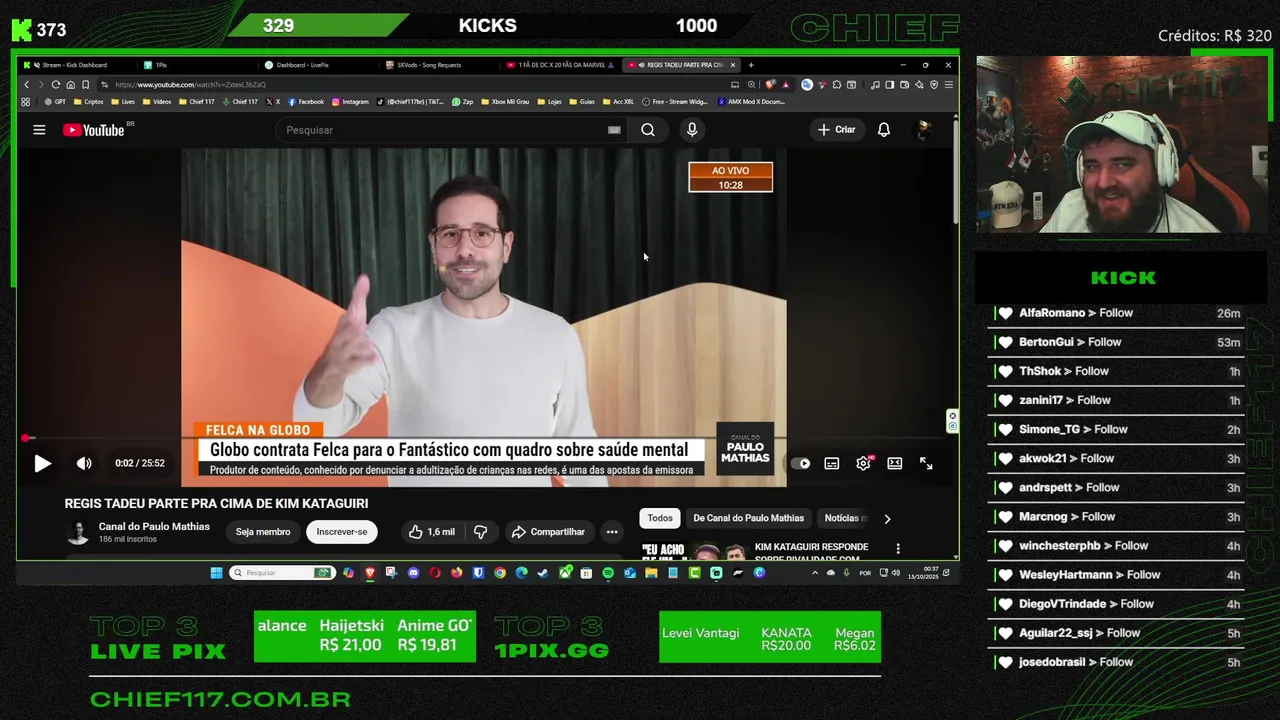1280x720 pixels.
Task: Open Spotify from the taskbar
Action: tap(608, 573)
